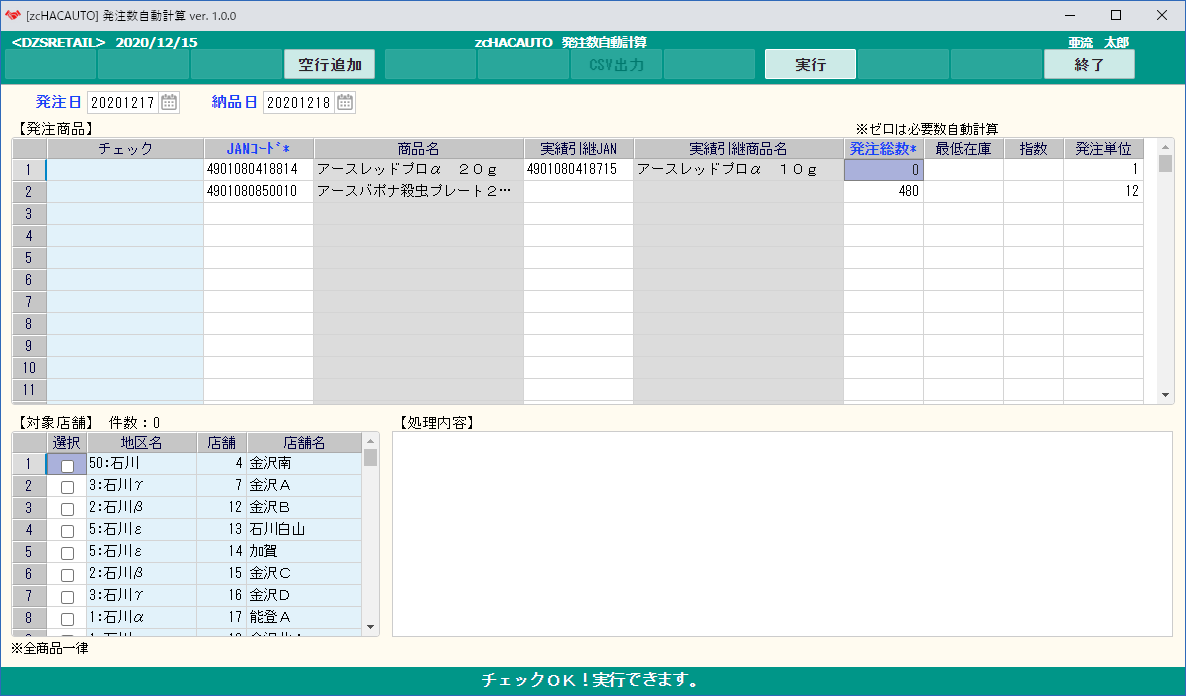The width and height of the screenshot is (1186, 696).
Task: Select the 指数 column header
Action: (x=1034, y=149)
